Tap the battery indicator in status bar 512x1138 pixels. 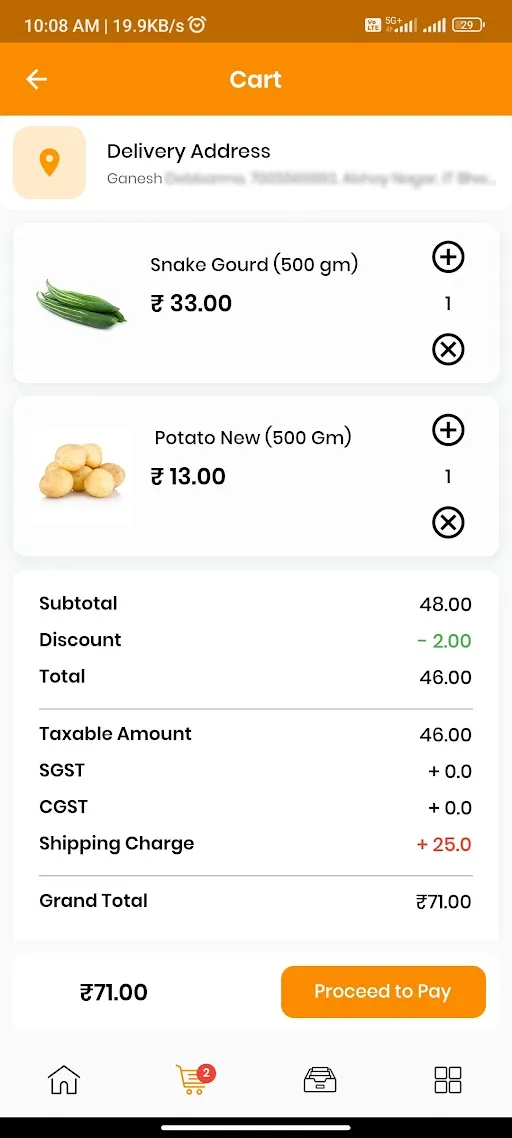click(x=468, y=25)
